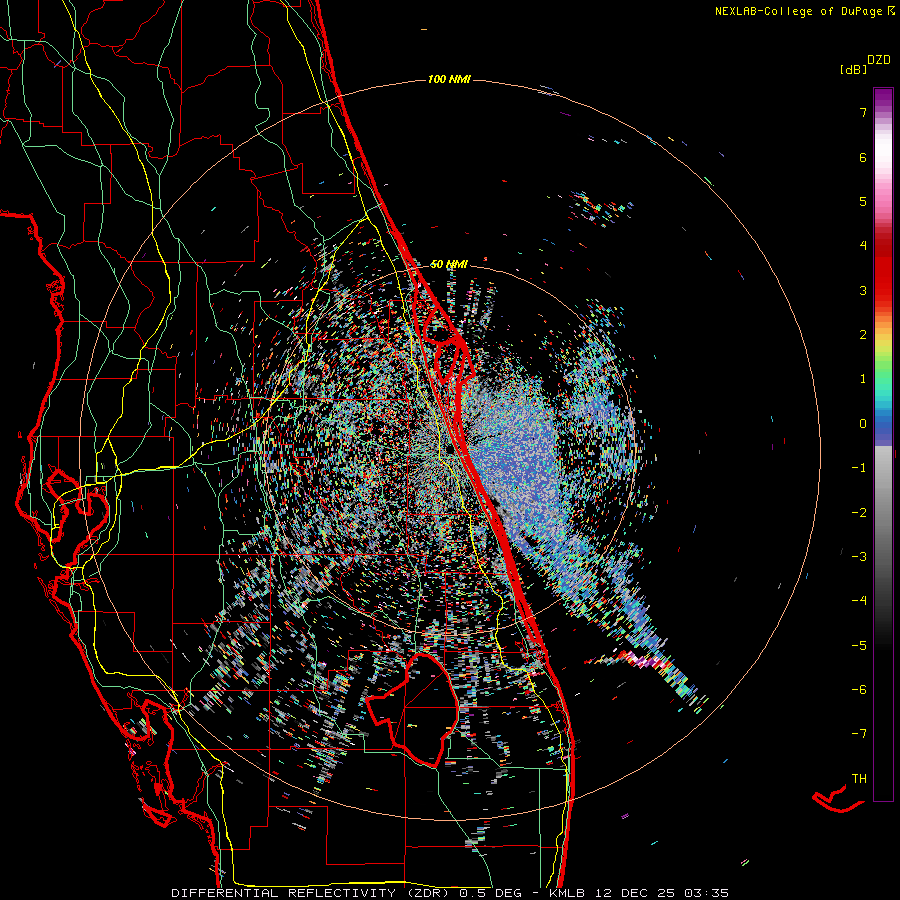The width and height of the screenshot is (900, 900).
Task: Click the 3 label on the color scale
Action: click(x=863, y=290)
